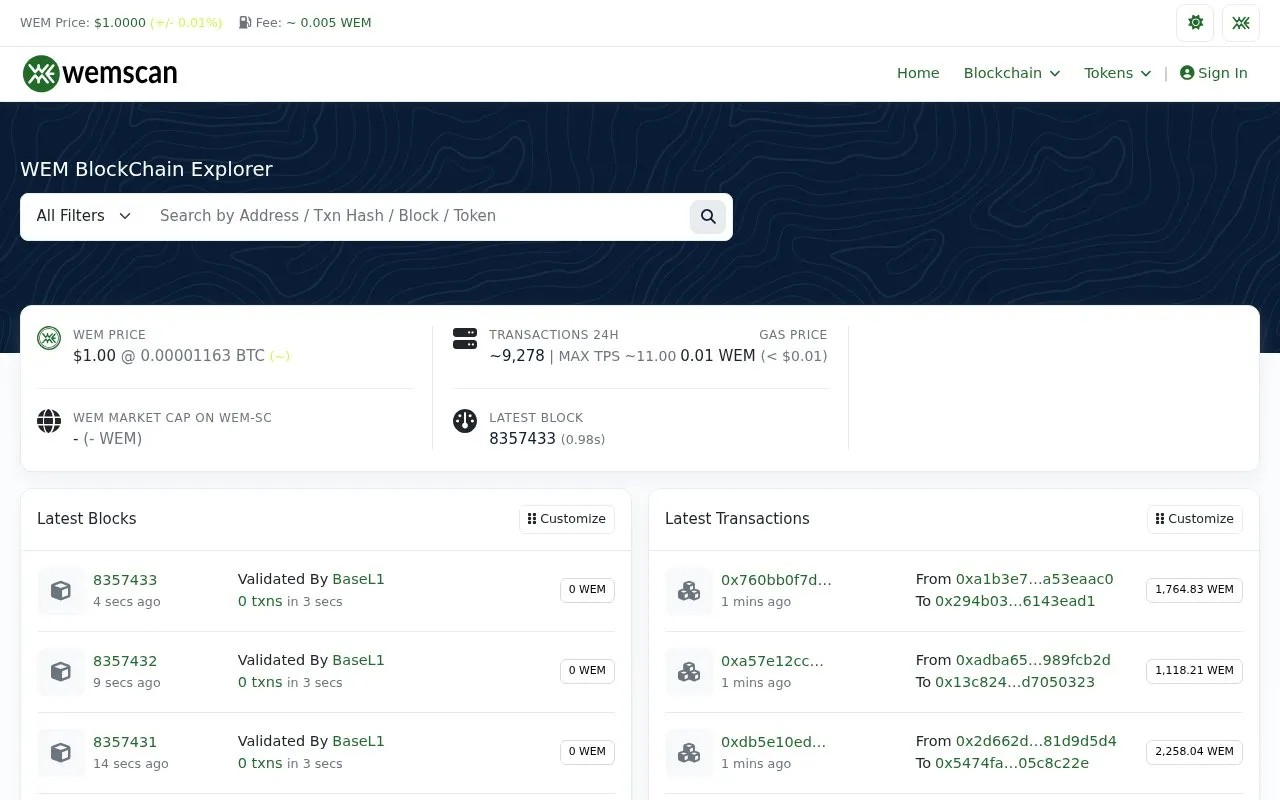Open block 8357433 link
1280x800 pixels.
(x=125, y=580)
